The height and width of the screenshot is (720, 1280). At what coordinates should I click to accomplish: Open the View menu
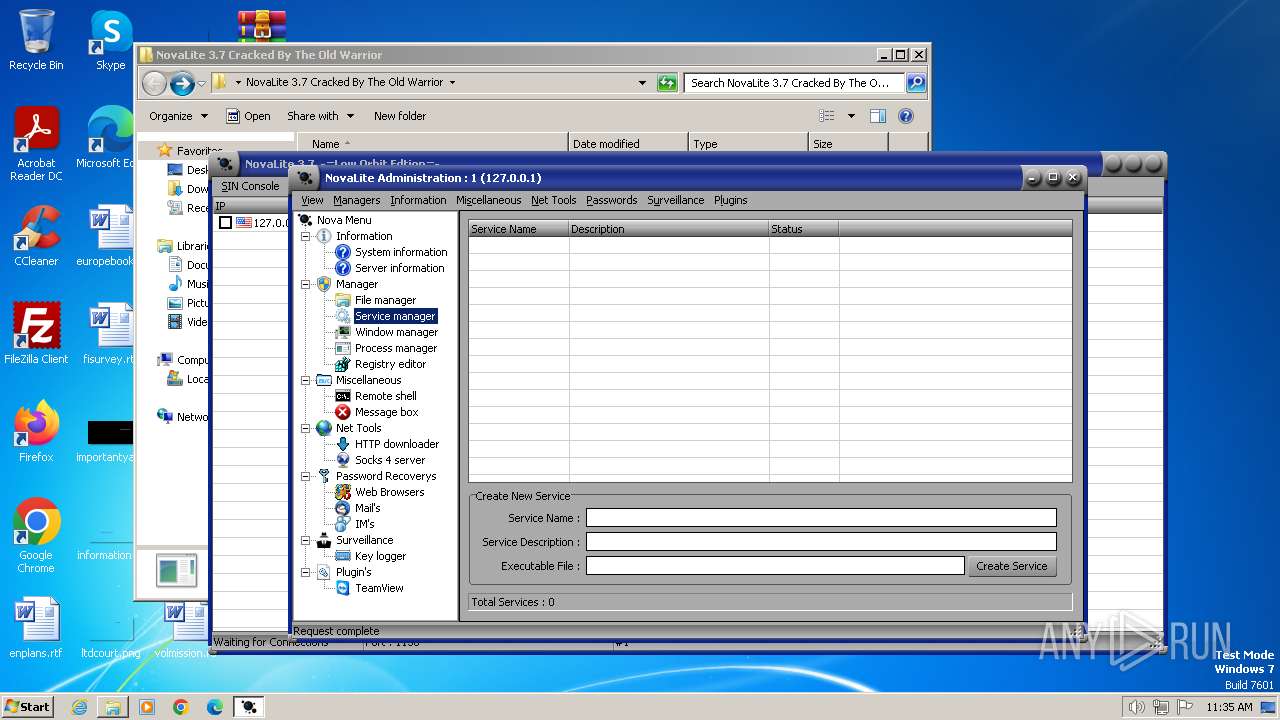pyautogui.click(x=312, y=200)
